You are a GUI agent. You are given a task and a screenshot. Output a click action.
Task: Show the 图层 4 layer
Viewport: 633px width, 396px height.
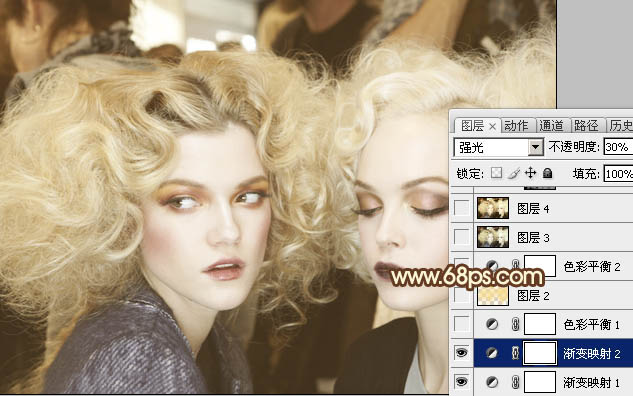(461, 208)
